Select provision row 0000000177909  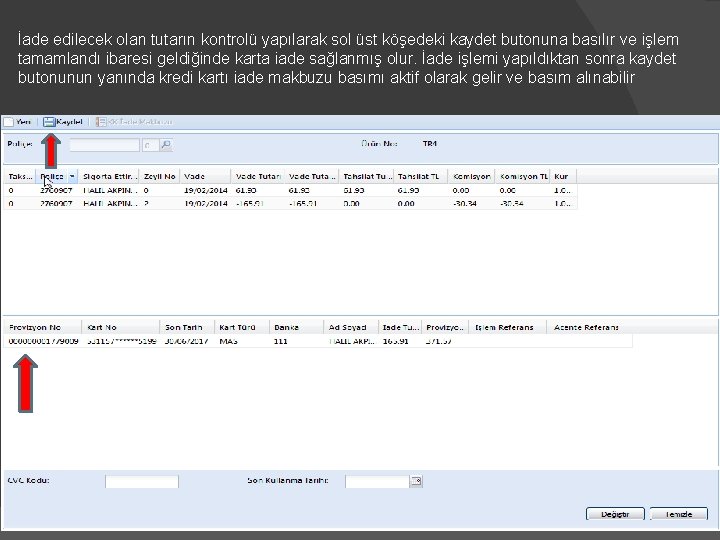click(x=318, y=341)
